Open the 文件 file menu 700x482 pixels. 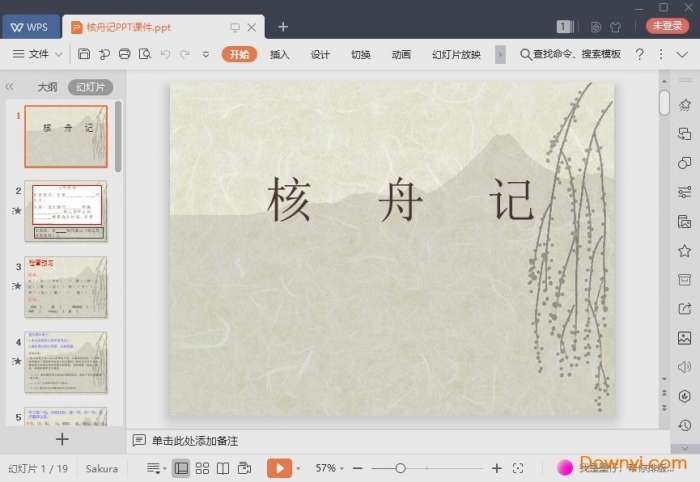[x=30, y=54]
